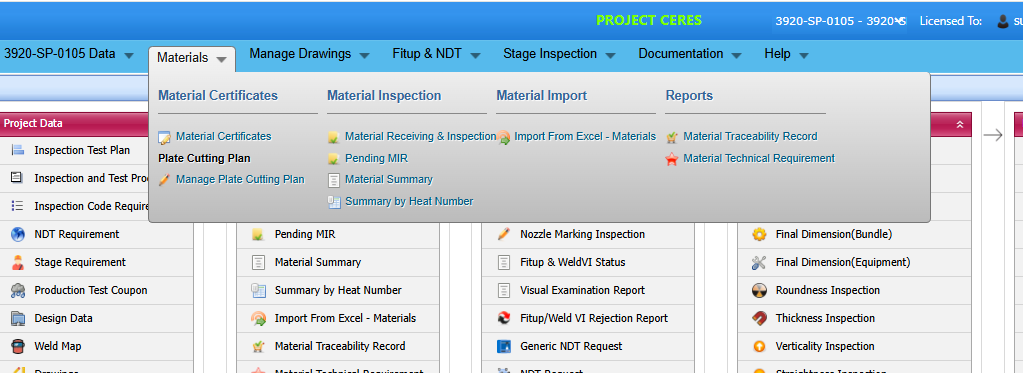Open the project selector 3920-SP-0105 dropdown
Viewport: 1023px width, 373px height.
(840, 21)
